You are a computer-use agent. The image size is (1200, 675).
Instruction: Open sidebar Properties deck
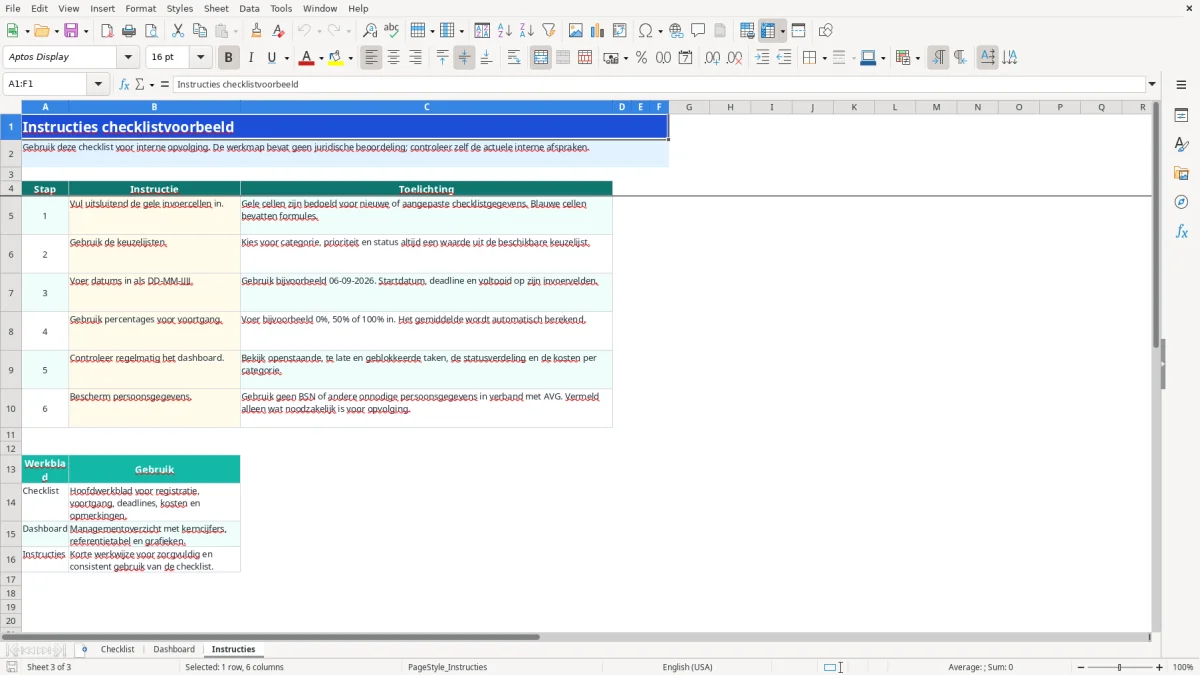(1181, 115)
